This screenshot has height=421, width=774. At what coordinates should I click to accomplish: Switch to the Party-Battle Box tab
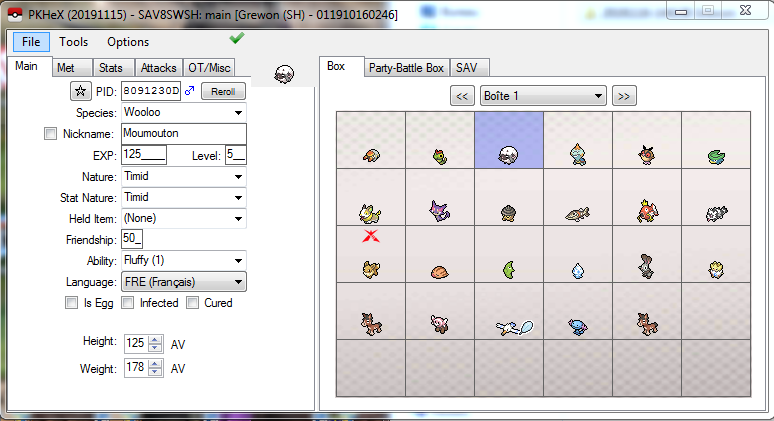(x=406, y=68)
